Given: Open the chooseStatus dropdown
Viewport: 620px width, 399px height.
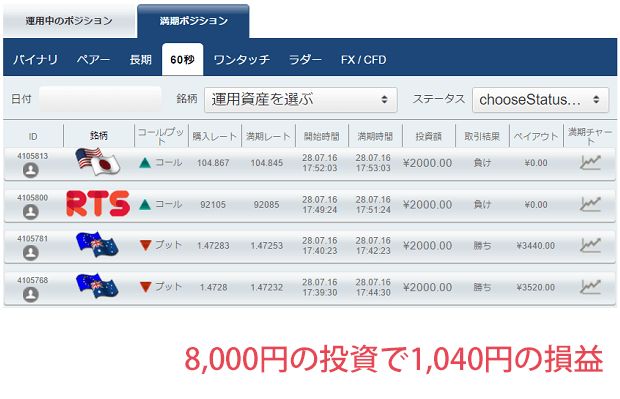Looking at the screenshot, I should [x=541, y=100].
